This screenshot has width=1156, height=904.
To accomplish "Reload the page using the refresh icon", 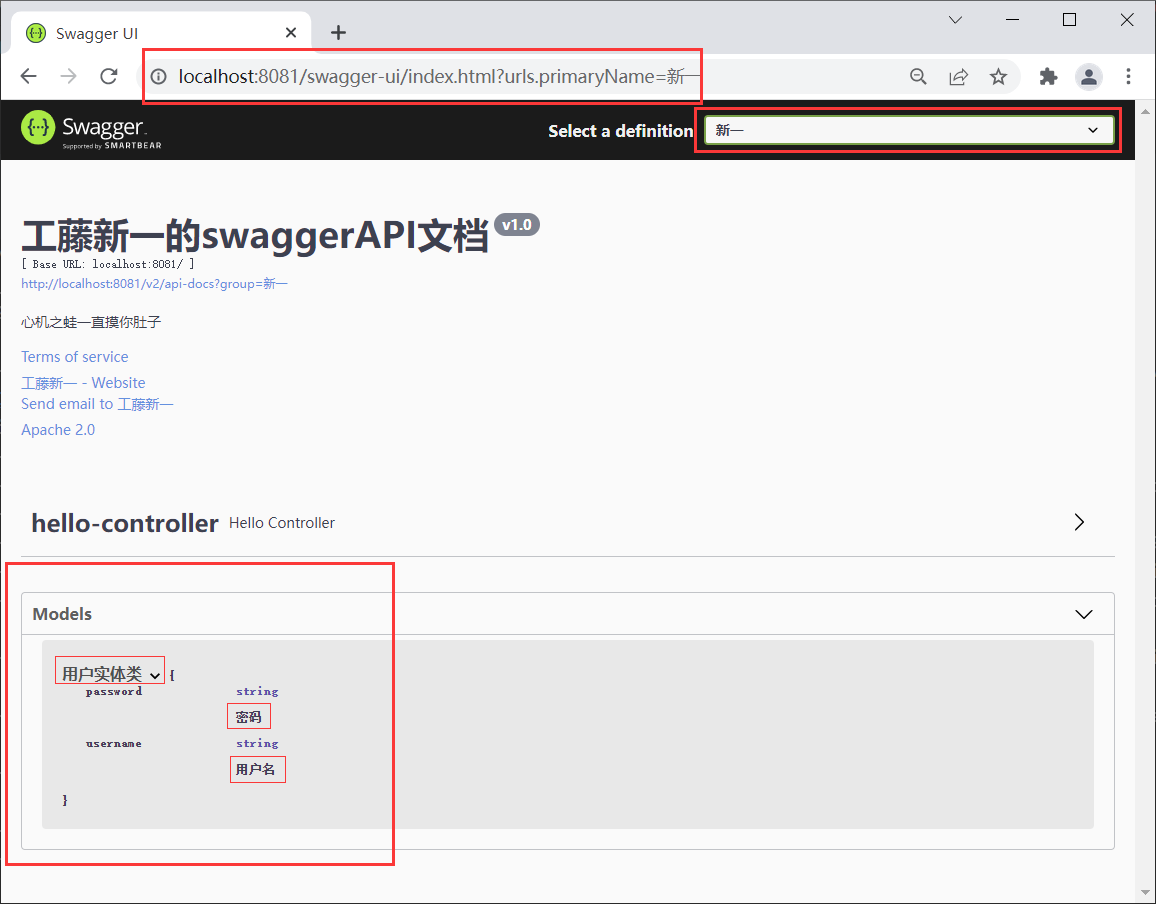I will click(109, 76).
